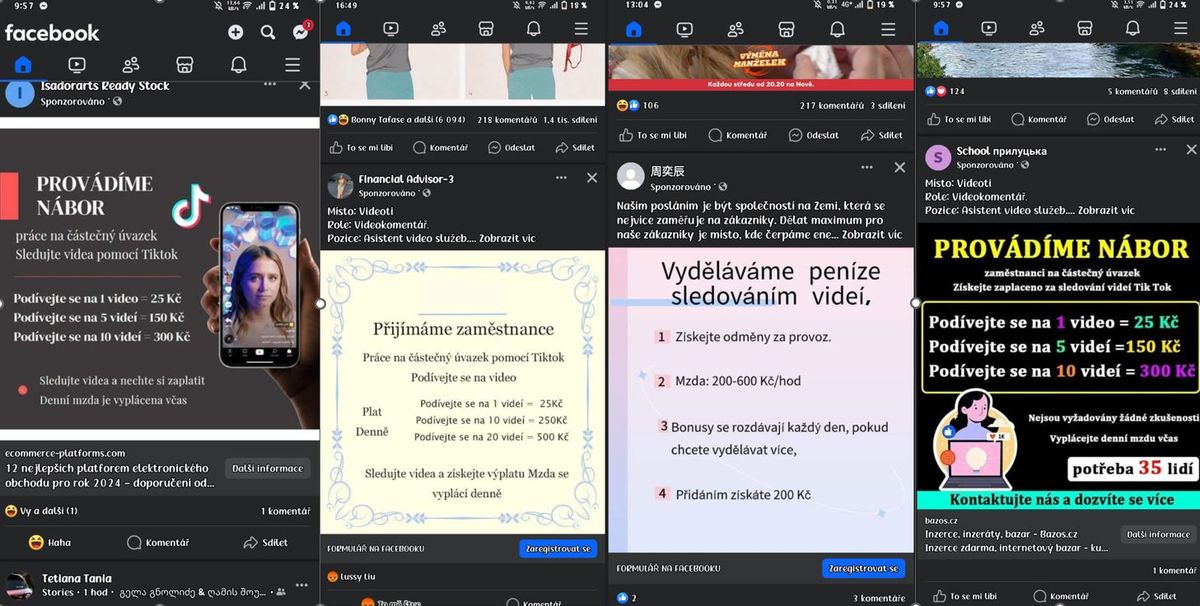Open Tetiana Tania's story avatar
1200x606 pixels.
[x=19, y=586]
